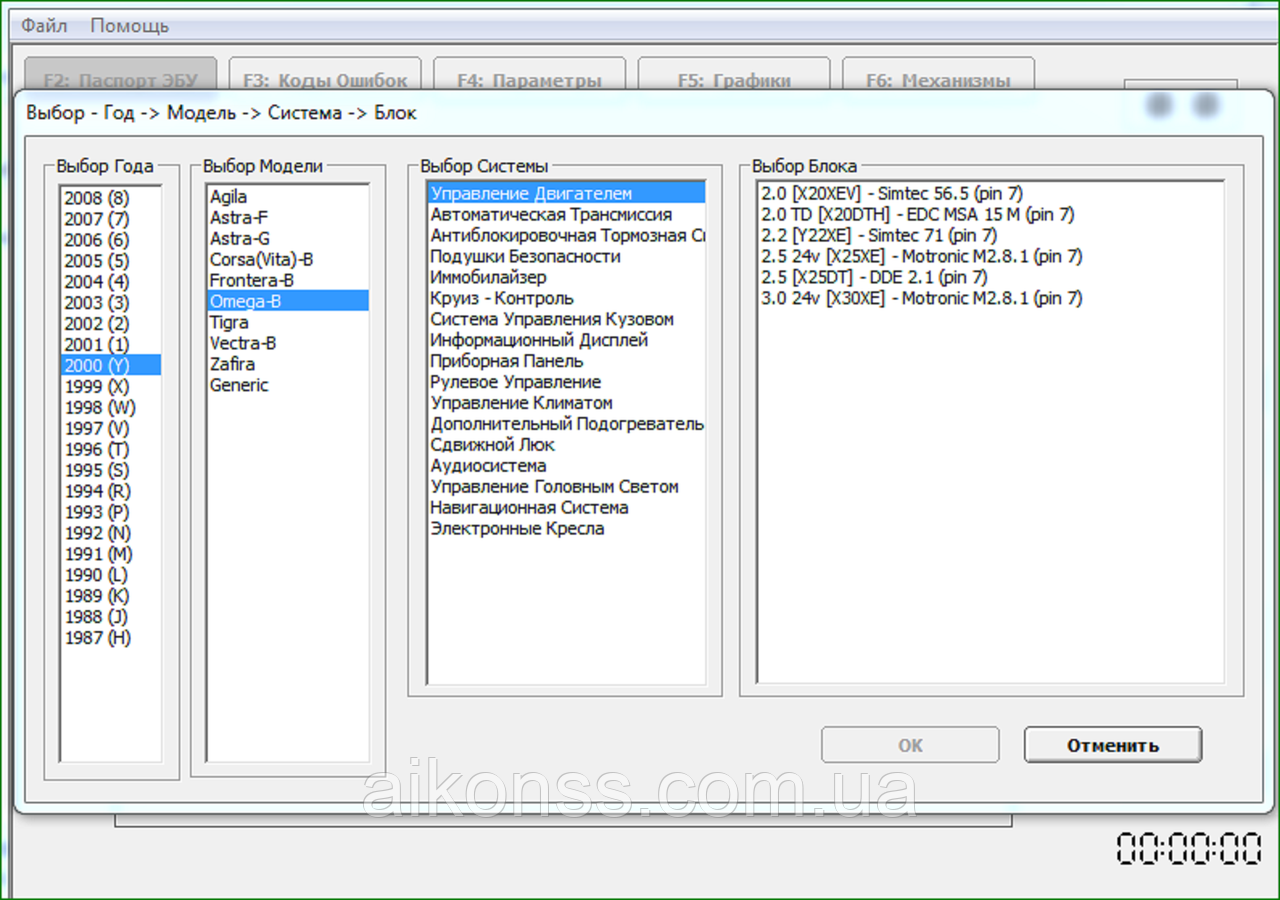Select year 2000 (Y)
Screen dimensions: 1280x900
pyautogui.click(x=110, y=366)
